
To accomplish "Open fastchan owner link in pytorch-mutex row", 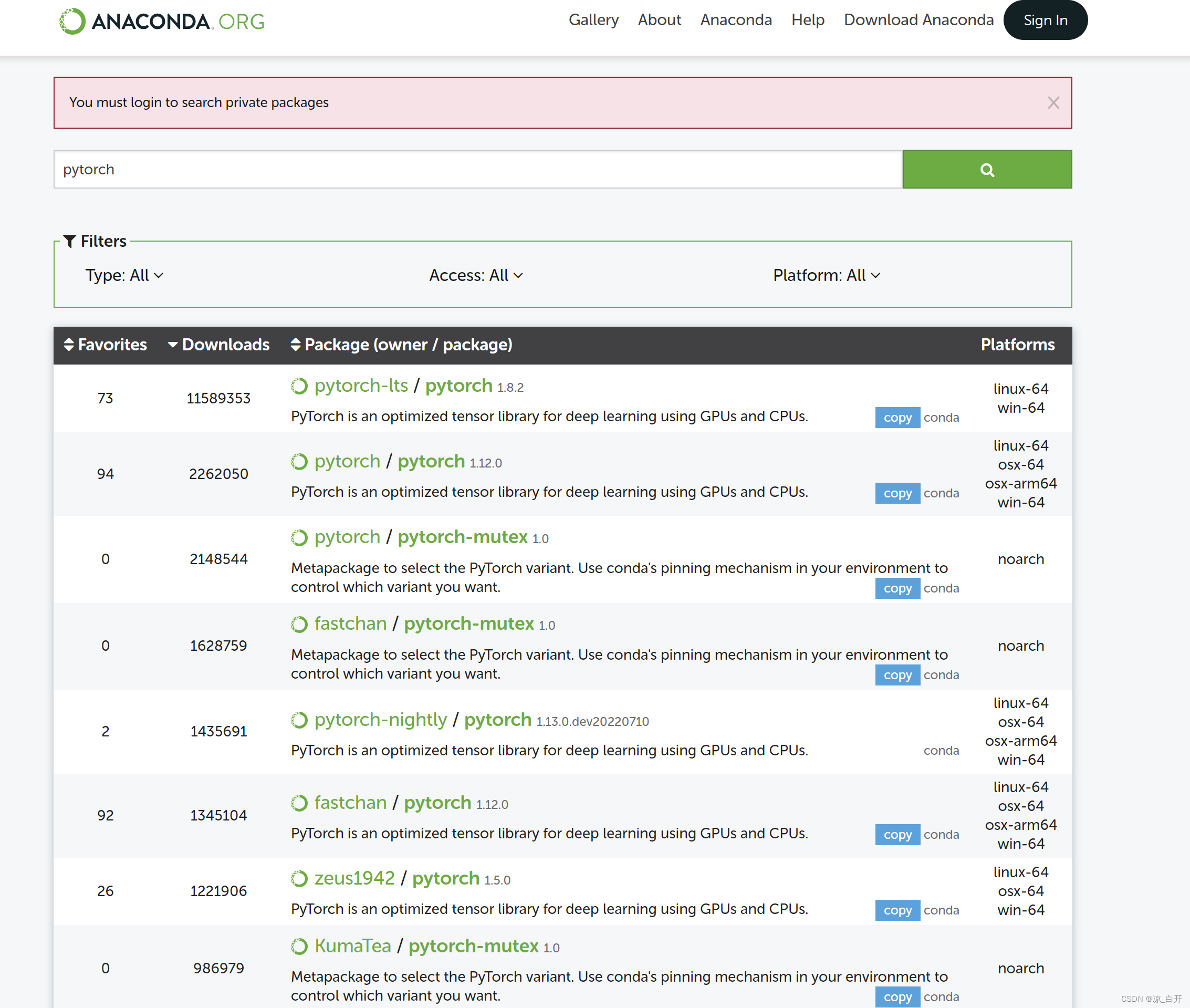I will pyautogui.click(x=351, y=623).
